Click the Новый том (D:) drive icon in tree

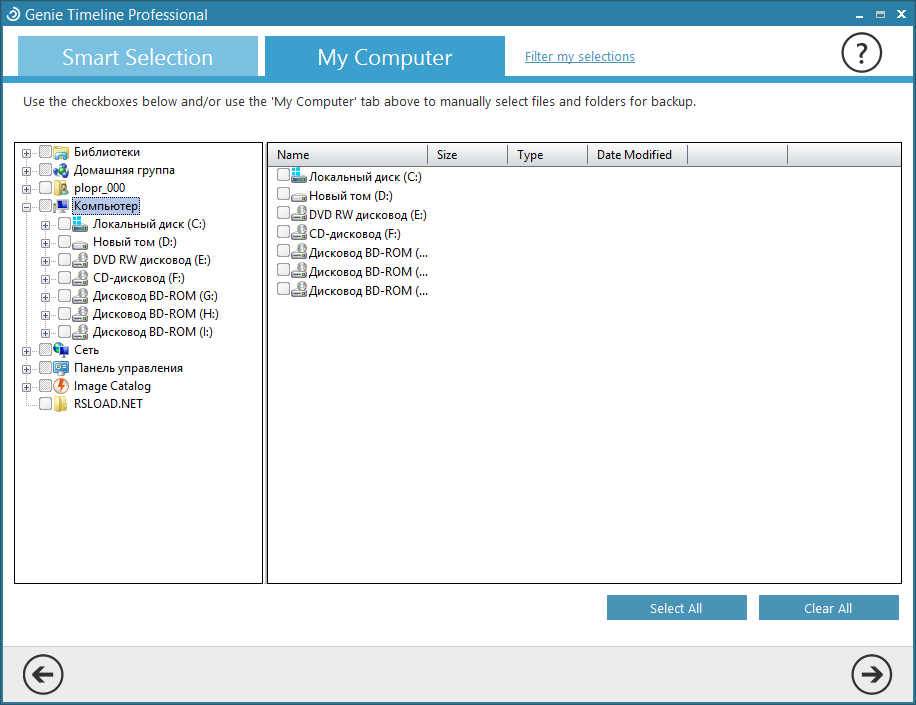(x=80, y=243)
